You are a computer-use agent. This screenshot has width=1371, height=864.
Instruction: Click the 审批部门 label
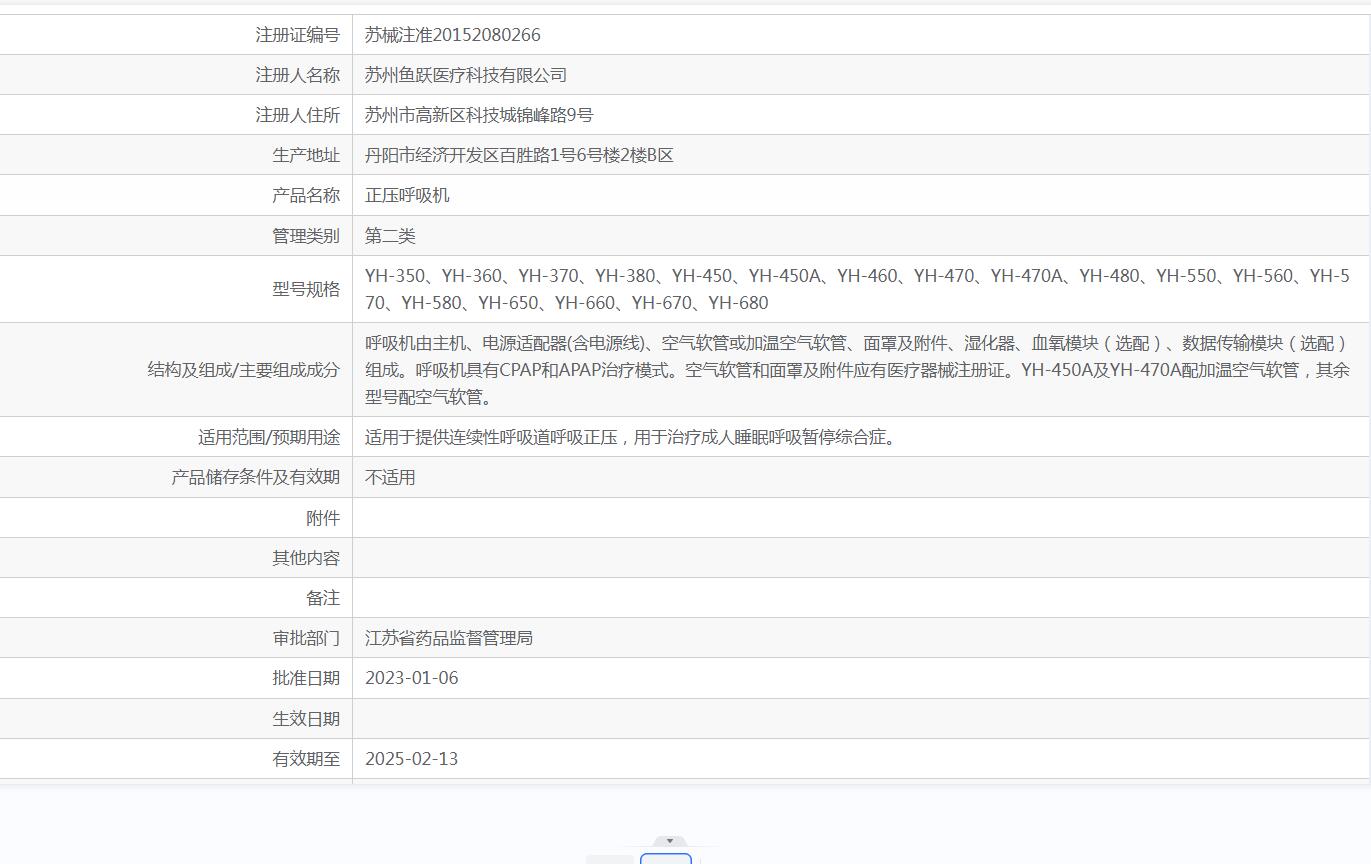coord(306,638)
